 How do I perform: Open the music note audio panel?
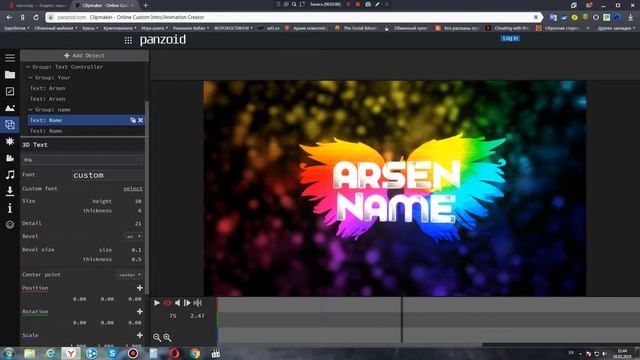pos(10,175)
